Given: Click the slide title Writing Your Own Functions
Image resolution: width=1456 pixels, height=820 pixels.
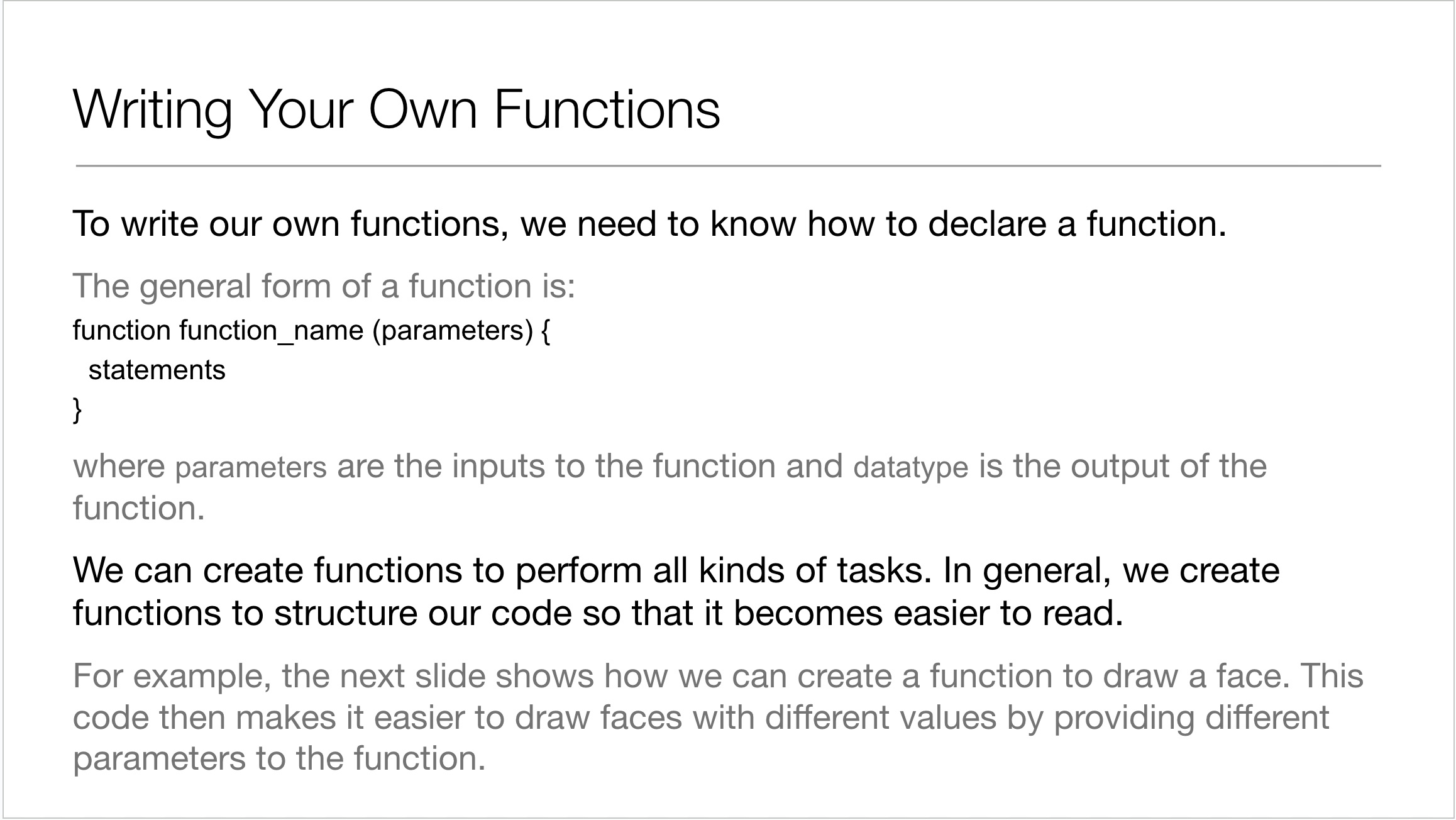Looking at the screenshot, I should [x=397, y=111].
